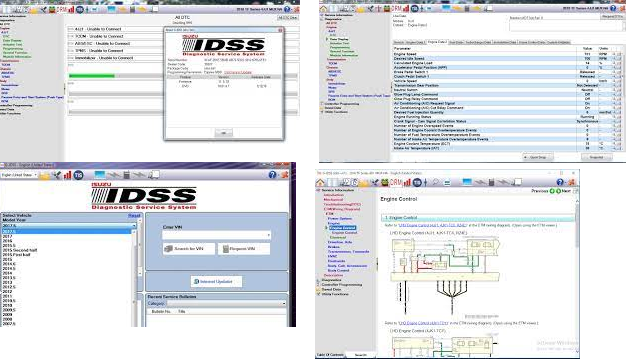Screen dimensions: 635x364
Task: Open first LHD Engine Control ETM link
Action: click(x=433, y=225)
